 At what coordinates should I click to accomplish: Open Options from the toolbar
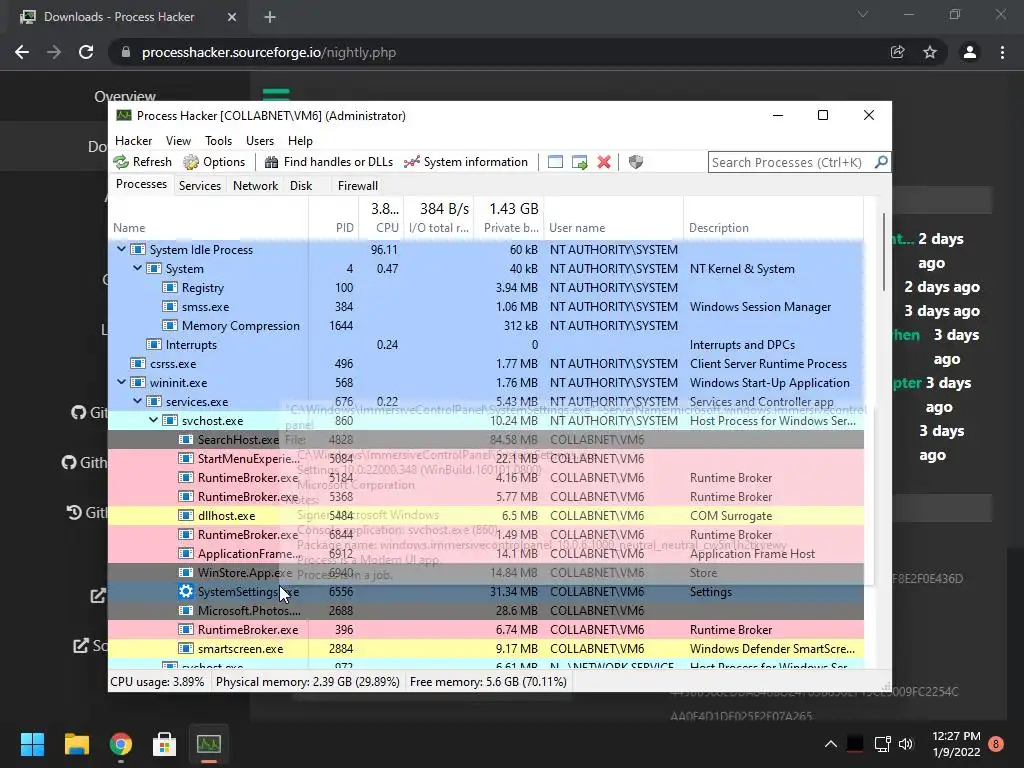coord(214,162)
